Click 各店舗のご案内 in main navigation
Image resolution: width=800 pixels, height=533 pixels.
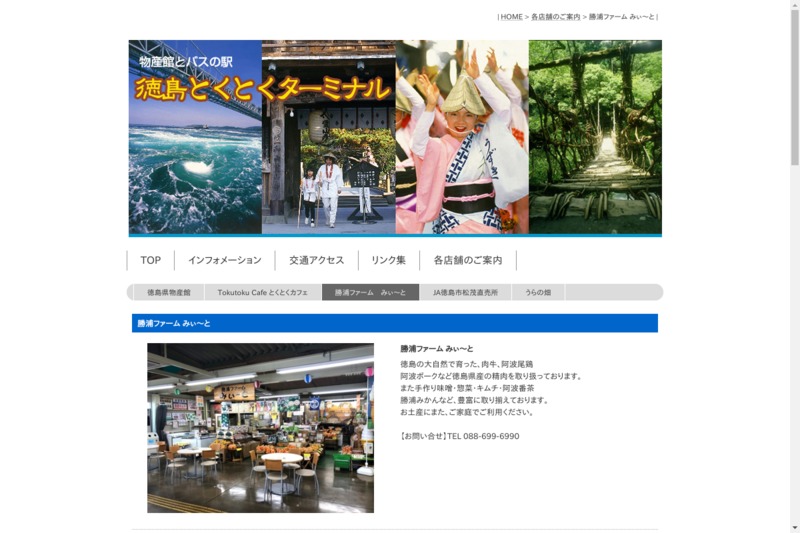[467, 260]
